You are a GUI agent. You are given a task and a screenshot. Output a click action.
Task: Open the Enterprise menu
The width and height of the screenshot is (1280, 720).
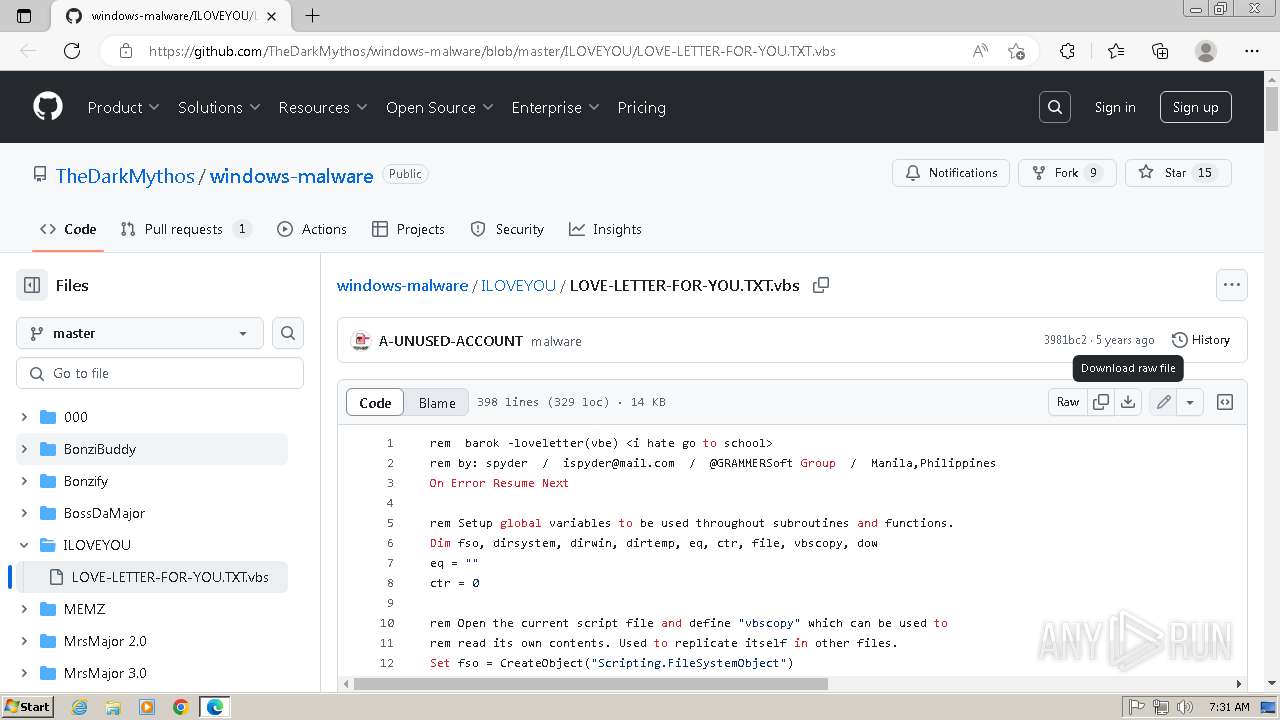pos(555,107)
